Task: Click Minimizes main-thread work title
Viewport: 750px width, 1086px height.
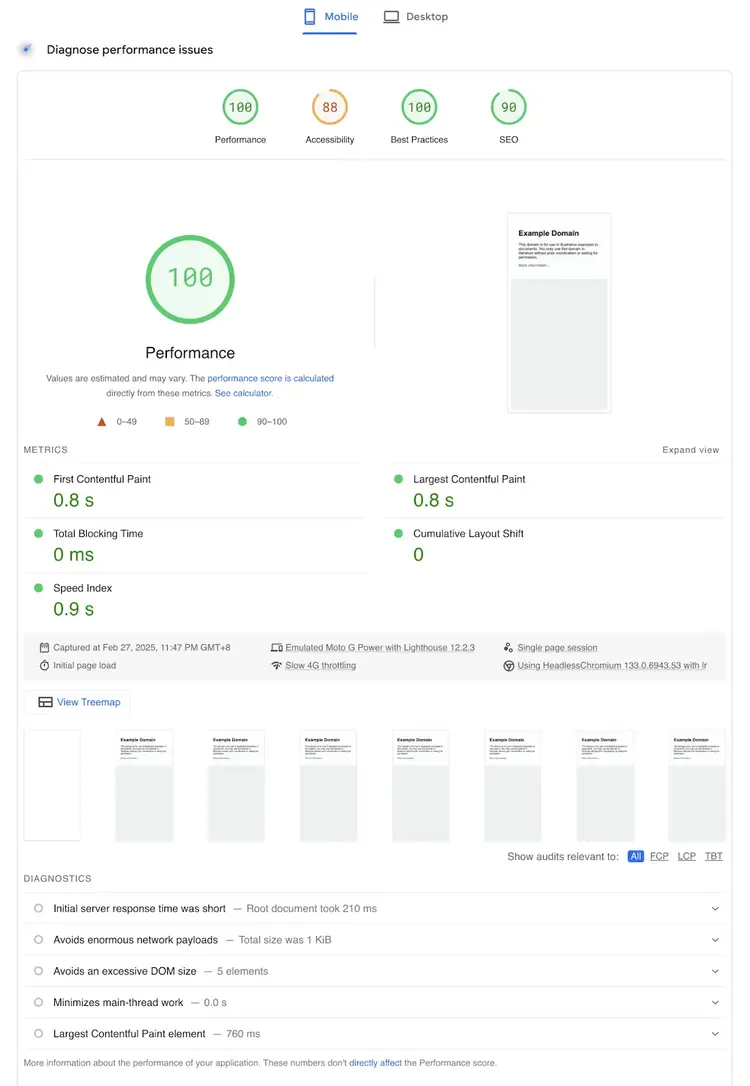Action: 118,1002
